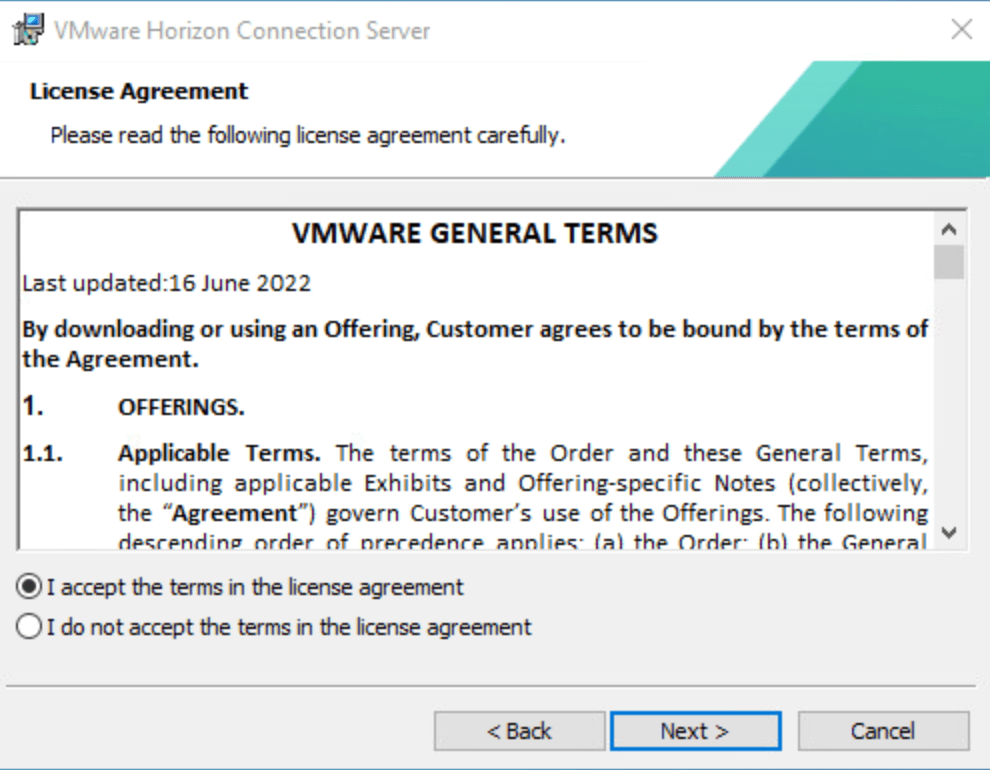Click the license scrollbar up arrow

pyautogui.click(x=950, y=228)
